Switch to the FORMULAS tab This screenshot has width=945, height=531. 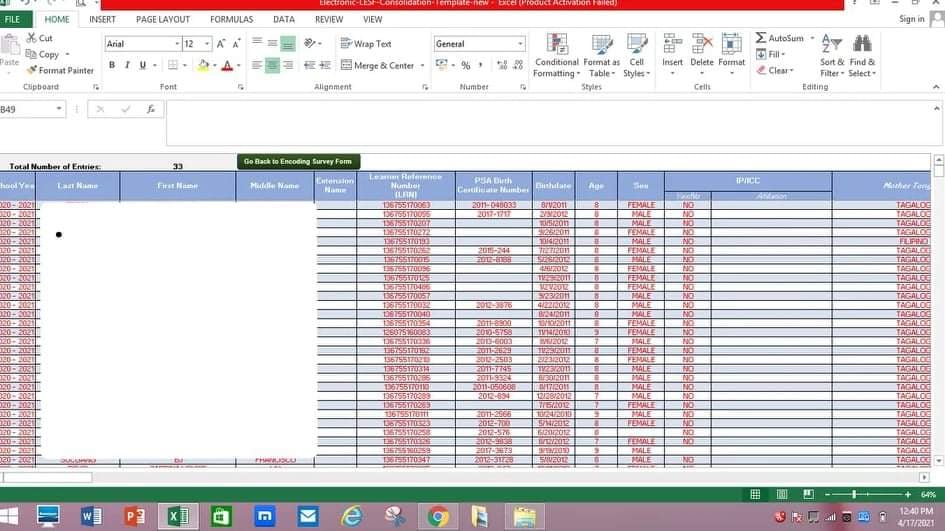pyautogui.click(x=231, y=19)
